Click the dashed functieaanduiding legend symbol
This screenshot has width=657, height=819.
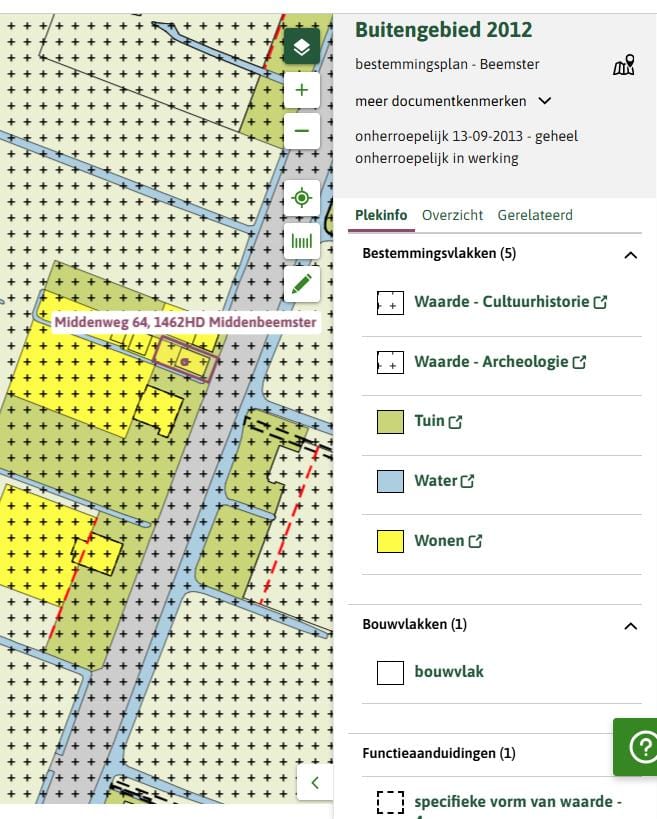point(390,802)
